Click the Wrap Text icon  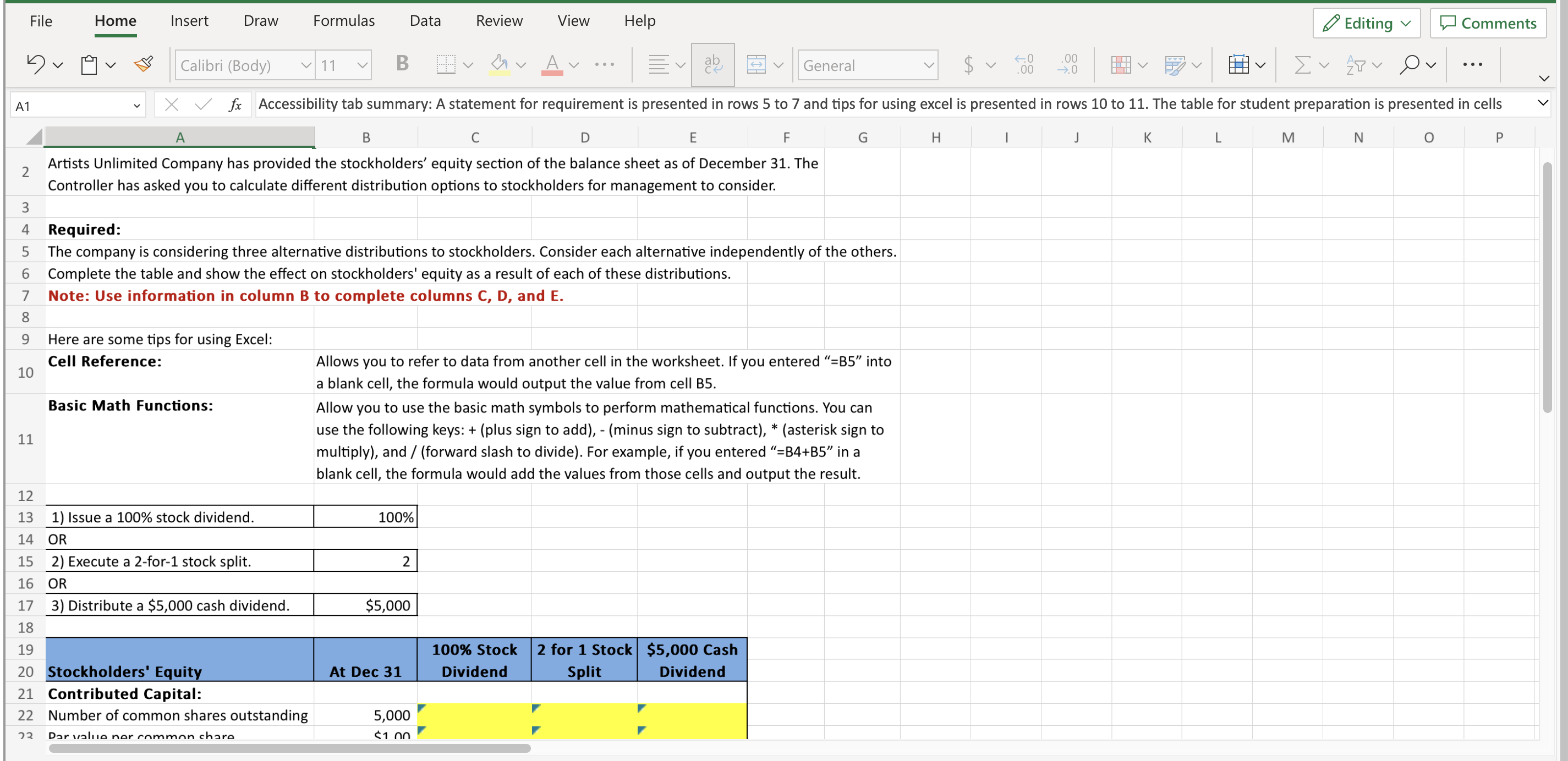coord(712,64)
